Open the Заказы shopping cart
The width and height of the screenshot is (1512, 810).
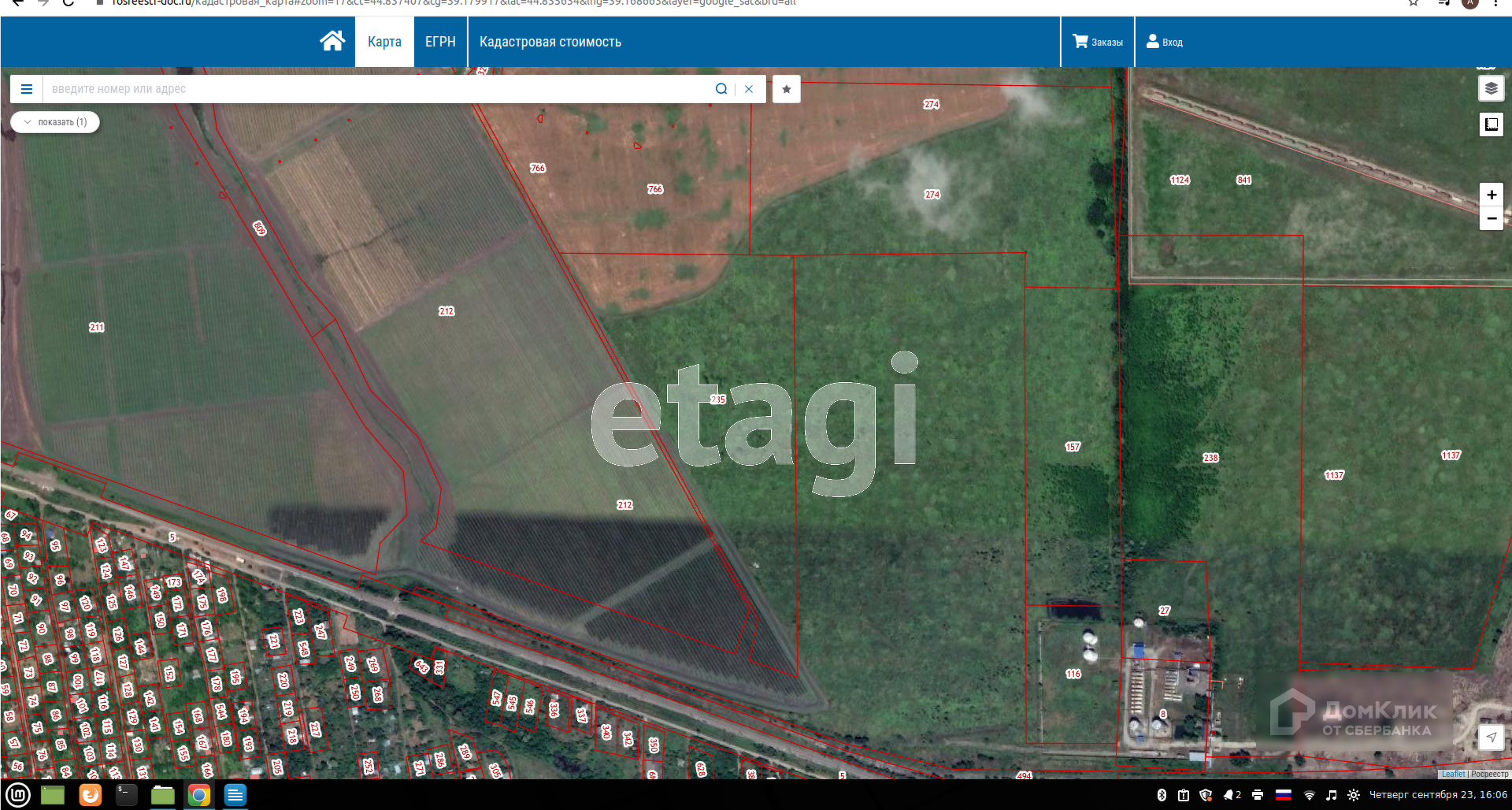tap(1098, 42)
